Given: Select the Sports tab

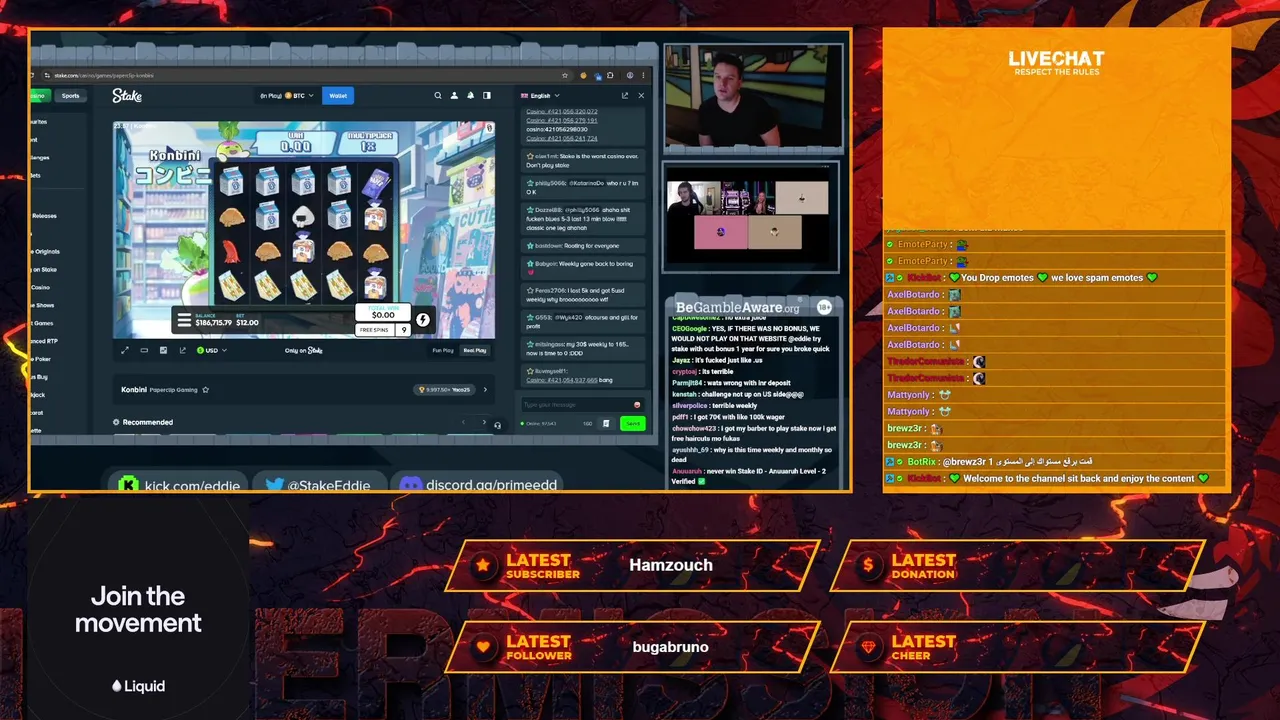Looking at the screenshot, I should coord(70,96).
